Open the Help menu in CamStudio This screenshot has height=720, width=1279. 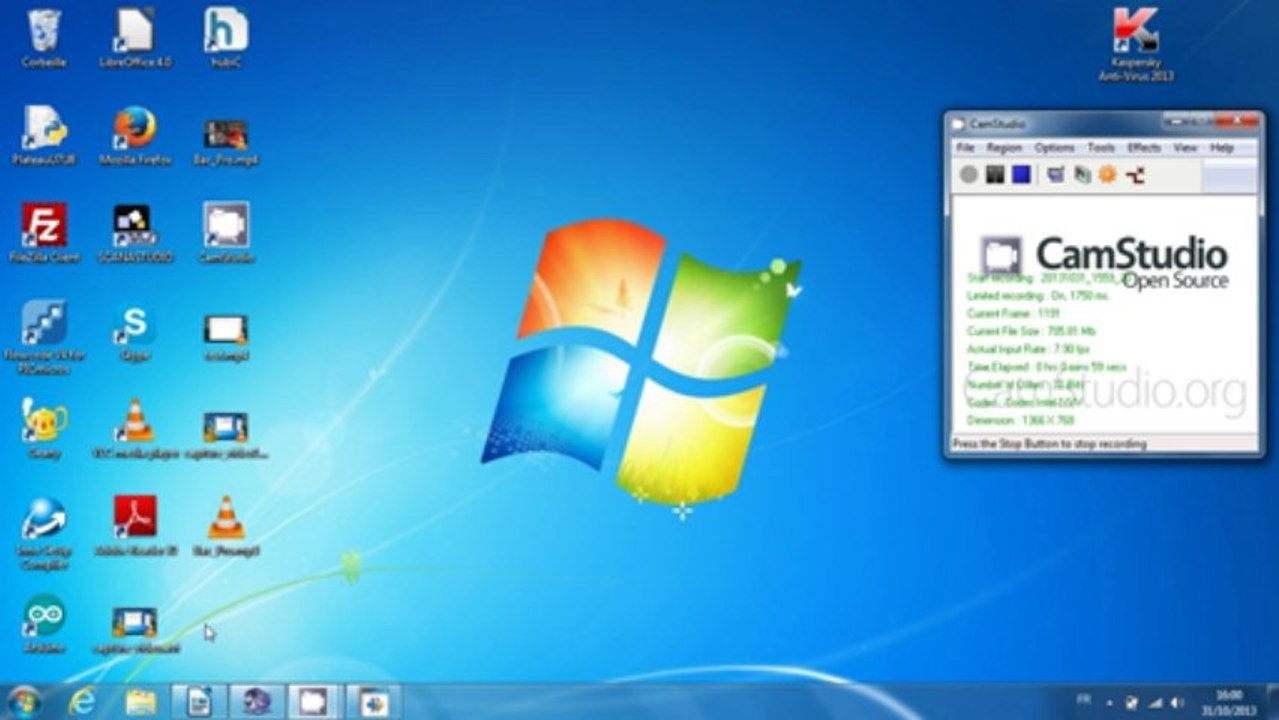coord(1222,148)
